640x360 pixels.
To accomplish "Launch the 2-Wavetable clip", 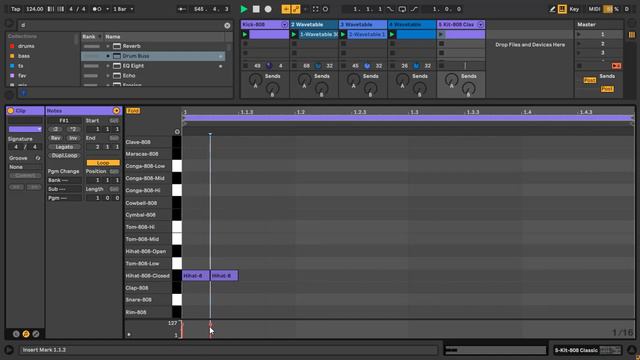I will click(294, 35).
